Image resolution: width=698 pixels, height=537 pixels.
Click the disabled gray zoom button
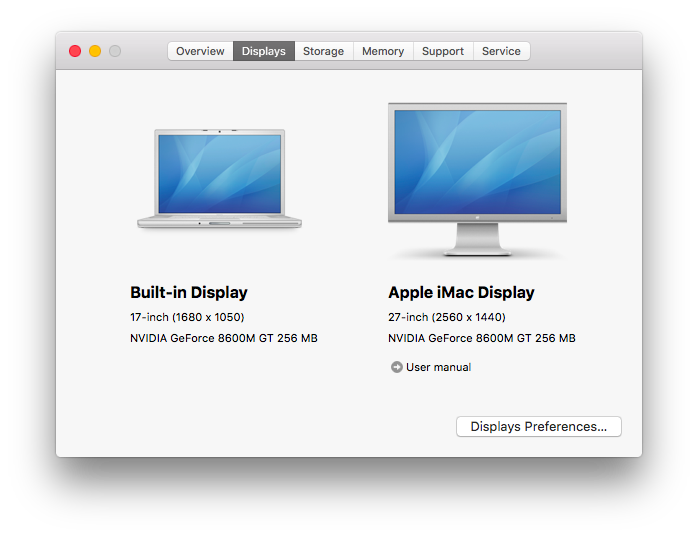point(115,51)
